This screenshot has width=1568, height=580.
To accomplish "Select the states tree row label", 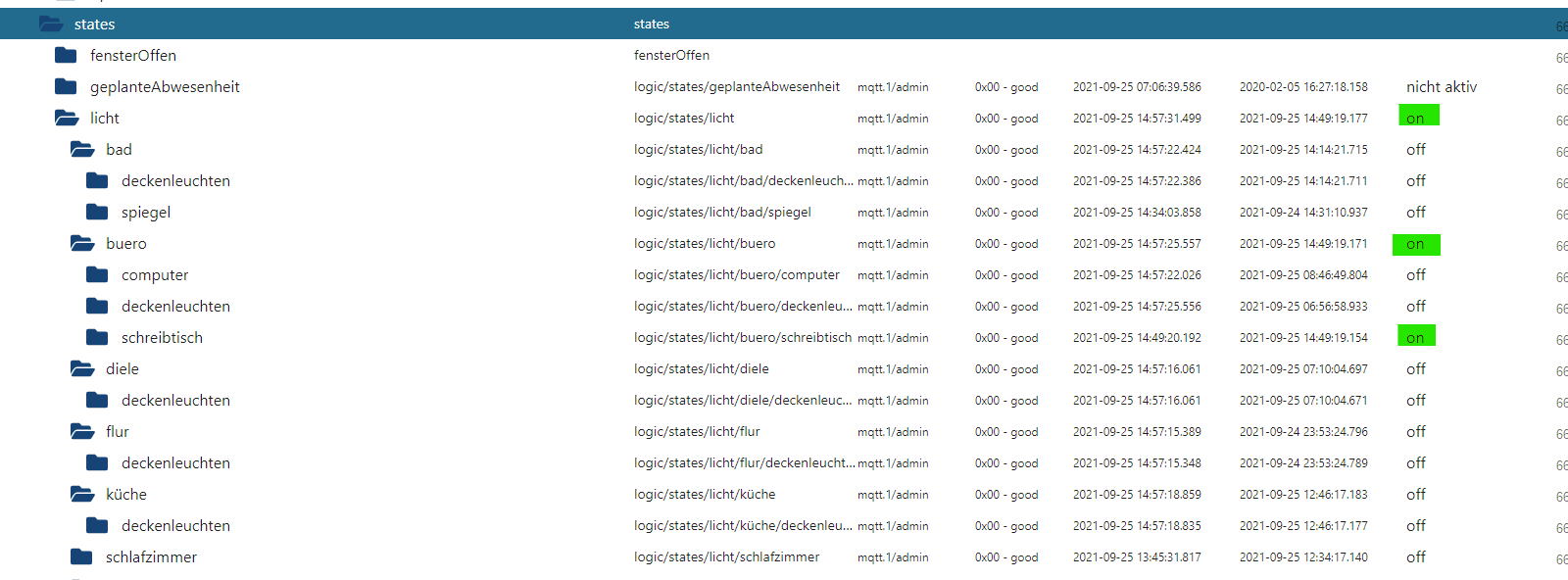I will point(94,24).
